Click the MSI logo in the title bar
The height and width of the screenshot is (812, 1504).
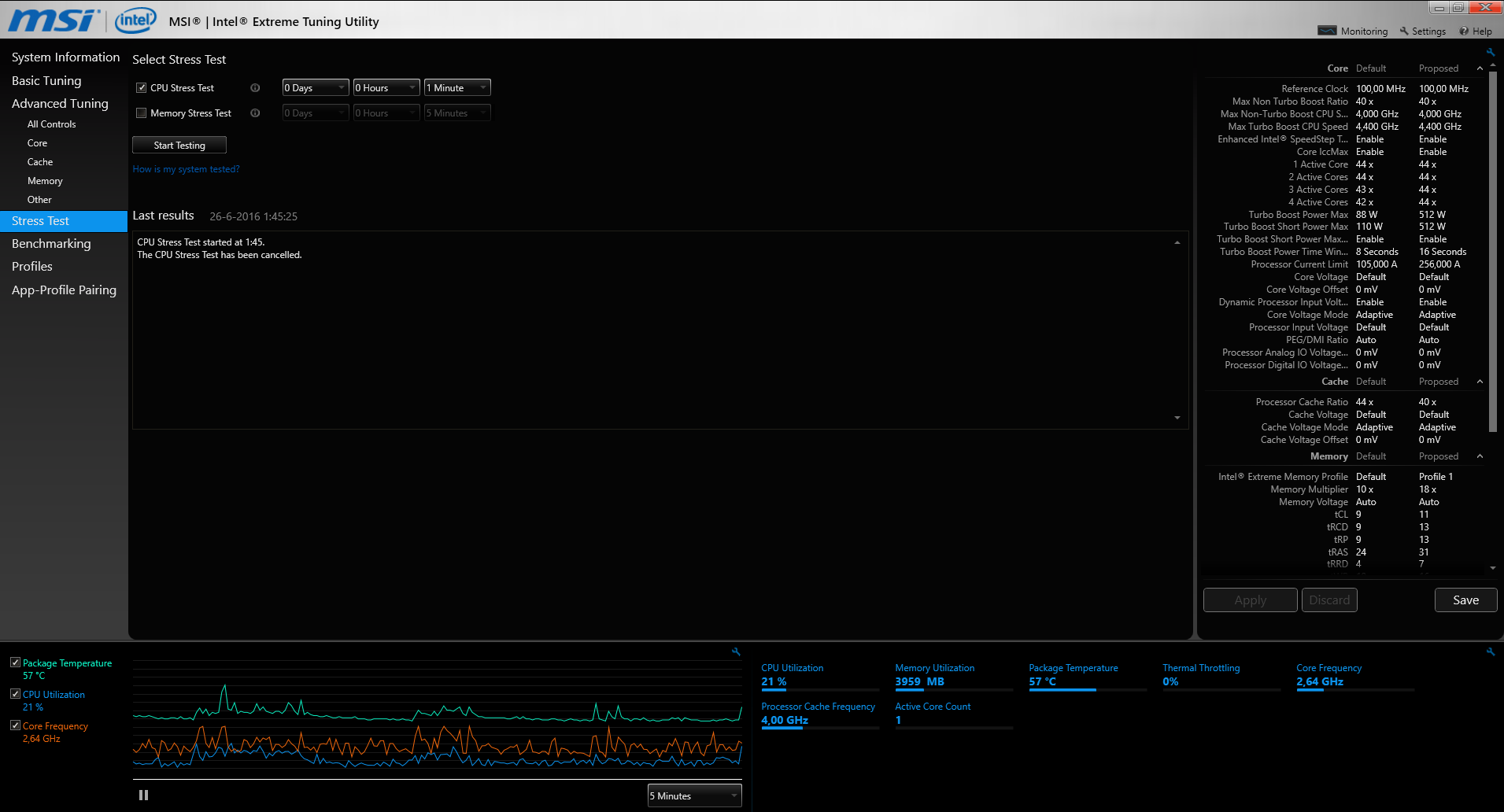(54, 20)
